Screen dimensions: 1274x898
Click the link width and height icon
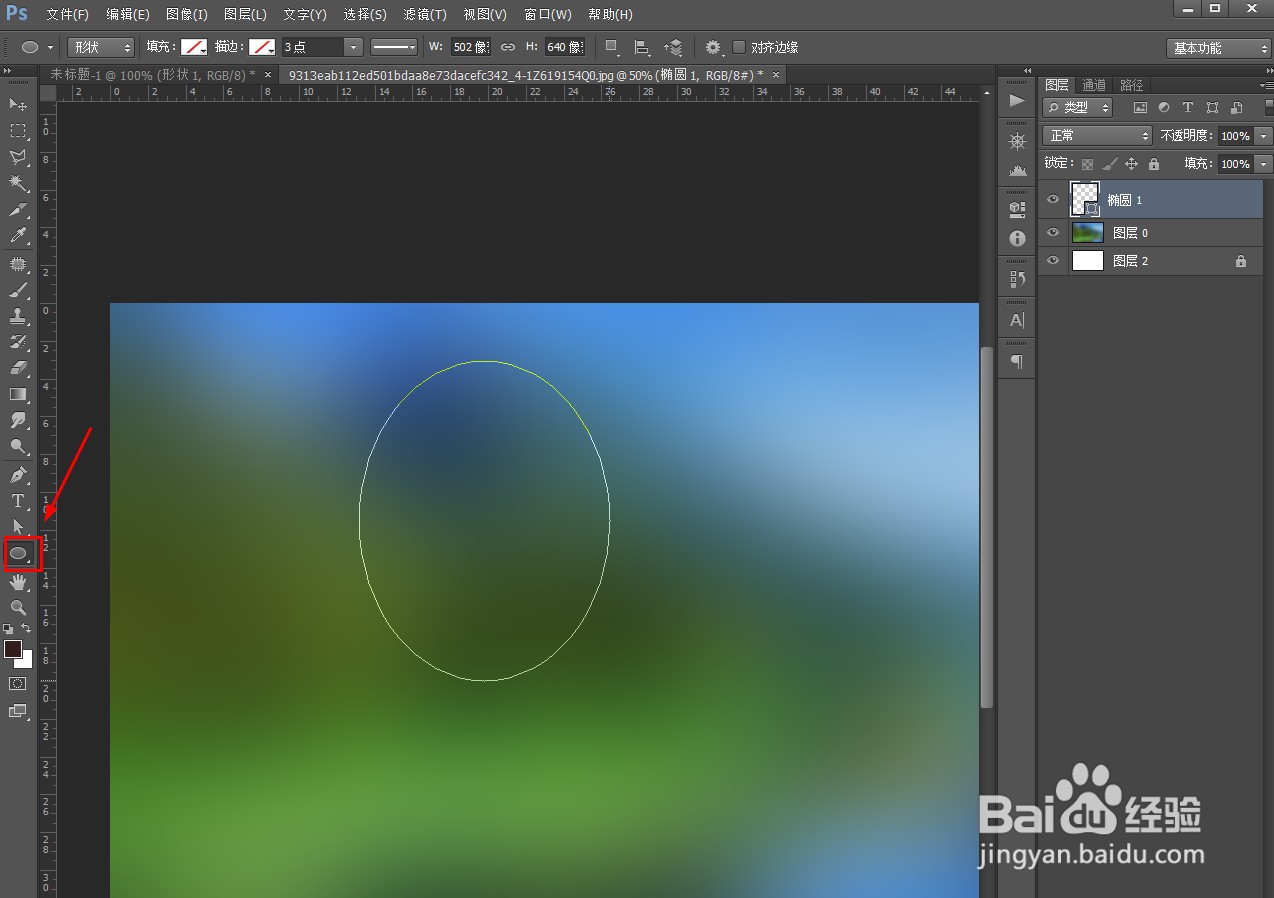pyautogui.click(x=507, y=47)
